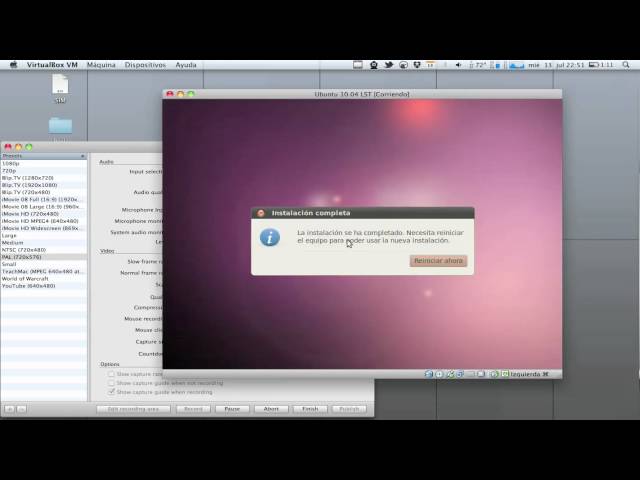Screen dimensions: 640x480
Task: Click the date and time in menu bar
Action: [x=557, y=65]
